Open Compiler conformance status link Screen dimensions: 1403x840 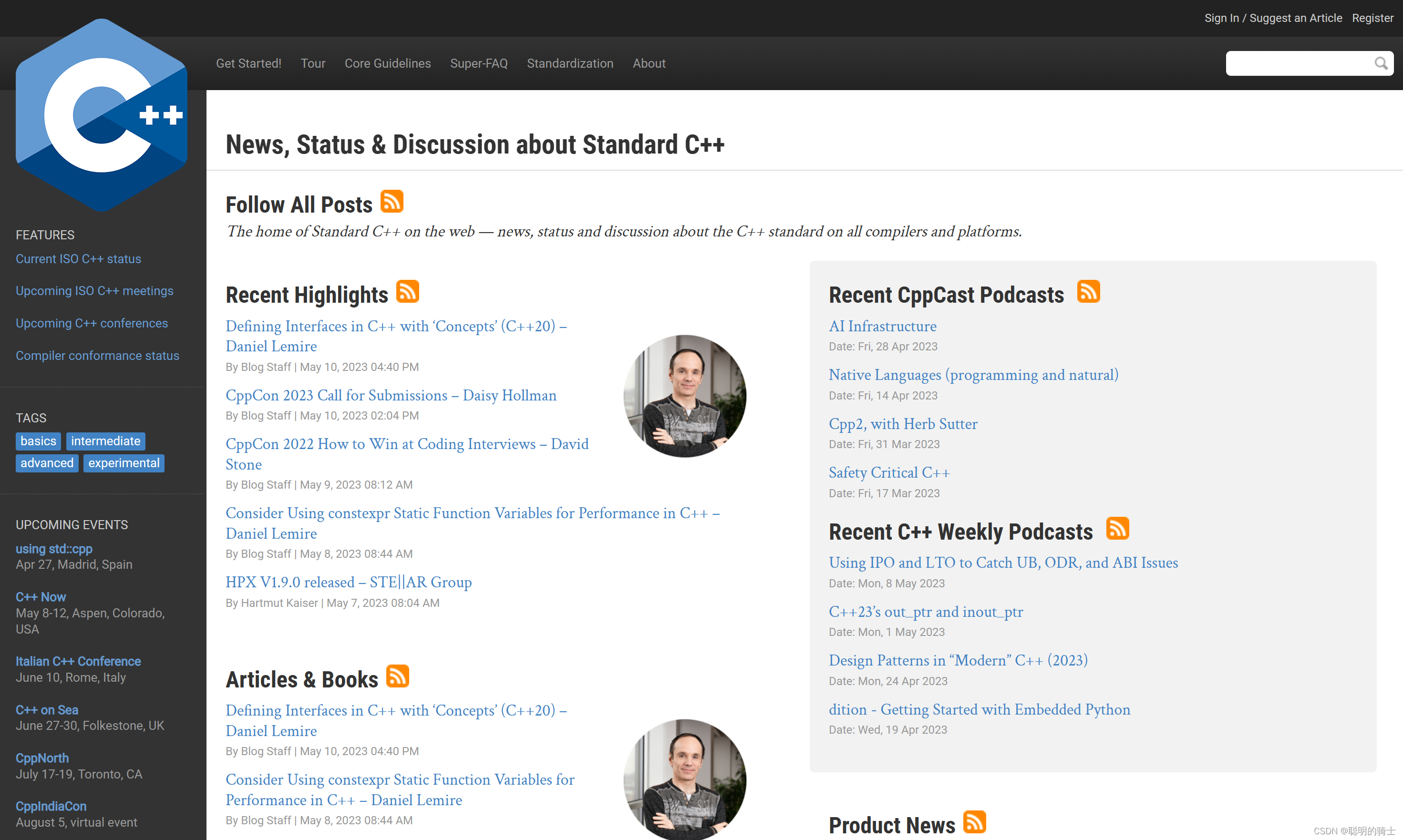pos(97,356)
